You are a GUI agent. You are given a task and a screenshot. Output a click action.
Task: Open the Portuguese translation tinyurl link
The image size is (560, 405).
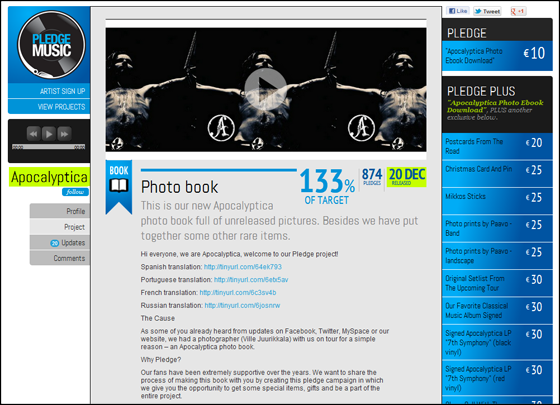point(251,280)
